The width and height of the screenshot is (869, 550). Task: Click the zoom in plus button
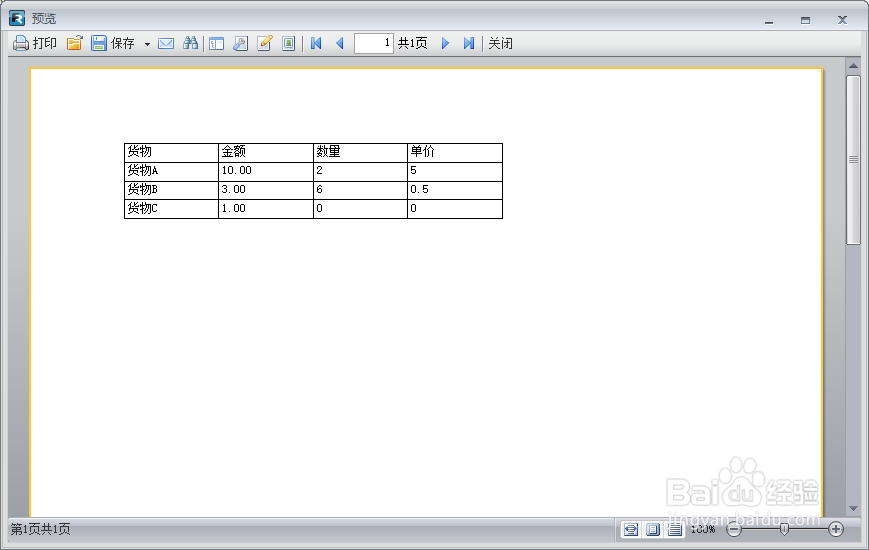pyautogui.click(x=836, y=529)
